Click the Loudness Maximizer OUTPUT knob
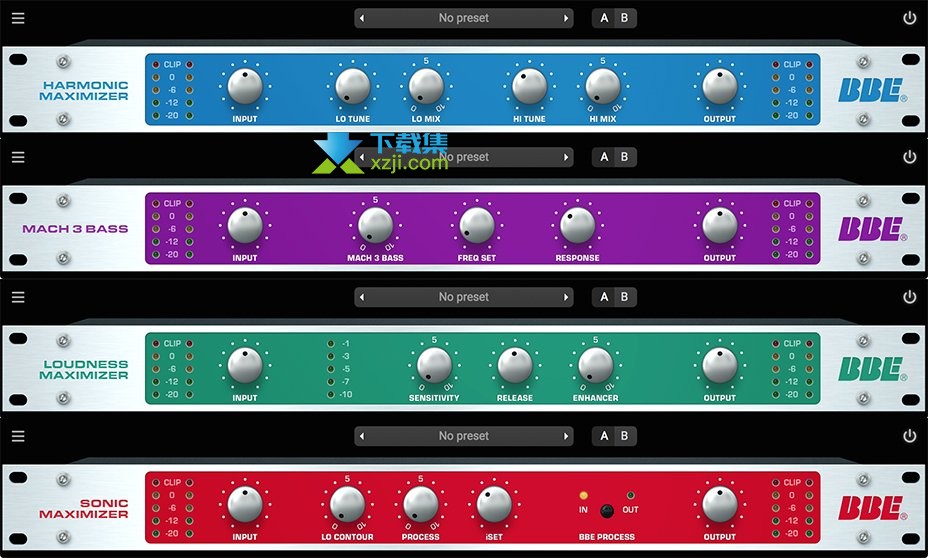Viewport: 928px width, 558px height. click(720, 365)
